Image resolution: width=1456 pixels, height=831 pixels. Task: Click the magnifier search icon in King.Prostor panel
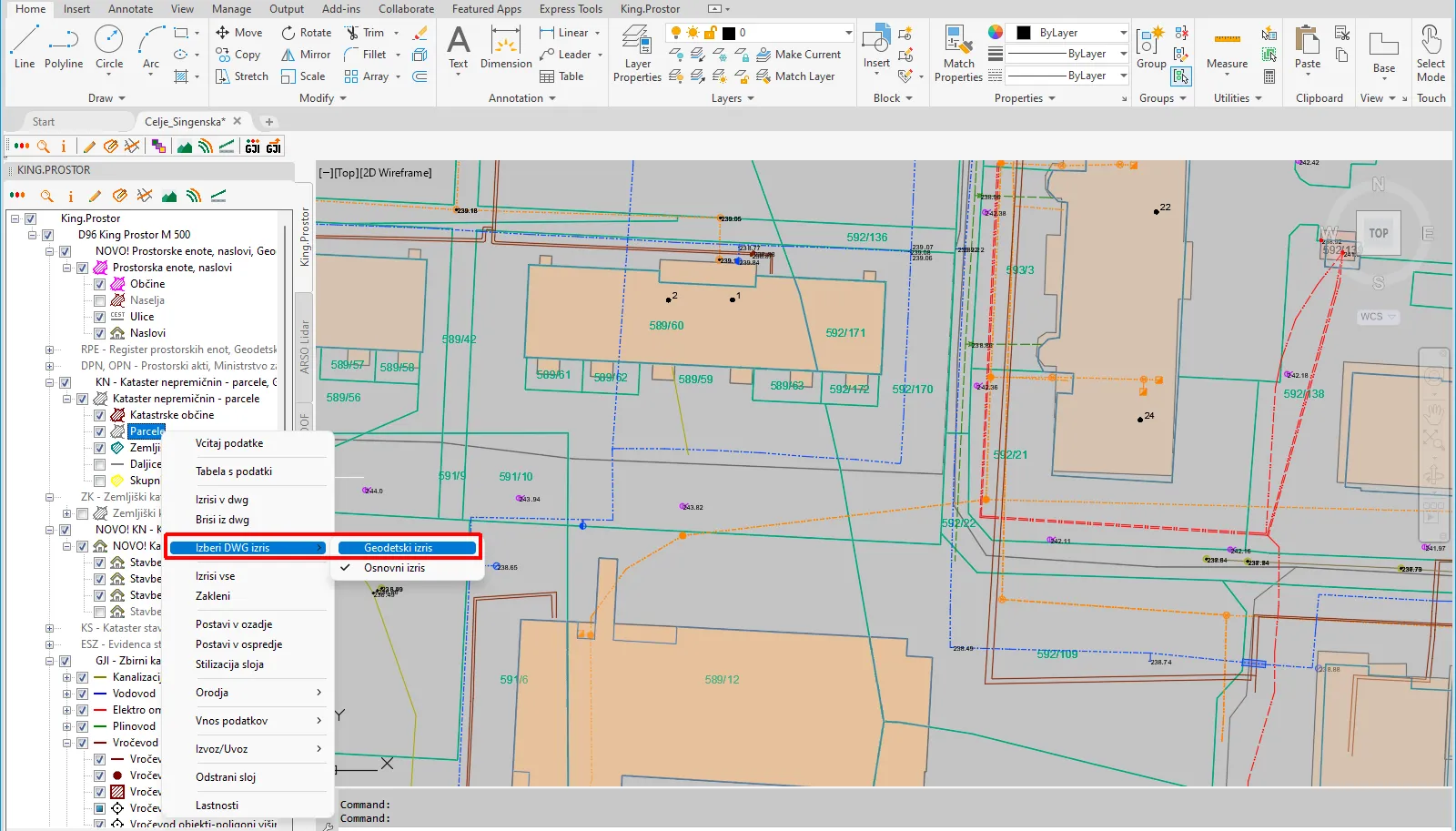pyautogui.click(x=47, y=196)
